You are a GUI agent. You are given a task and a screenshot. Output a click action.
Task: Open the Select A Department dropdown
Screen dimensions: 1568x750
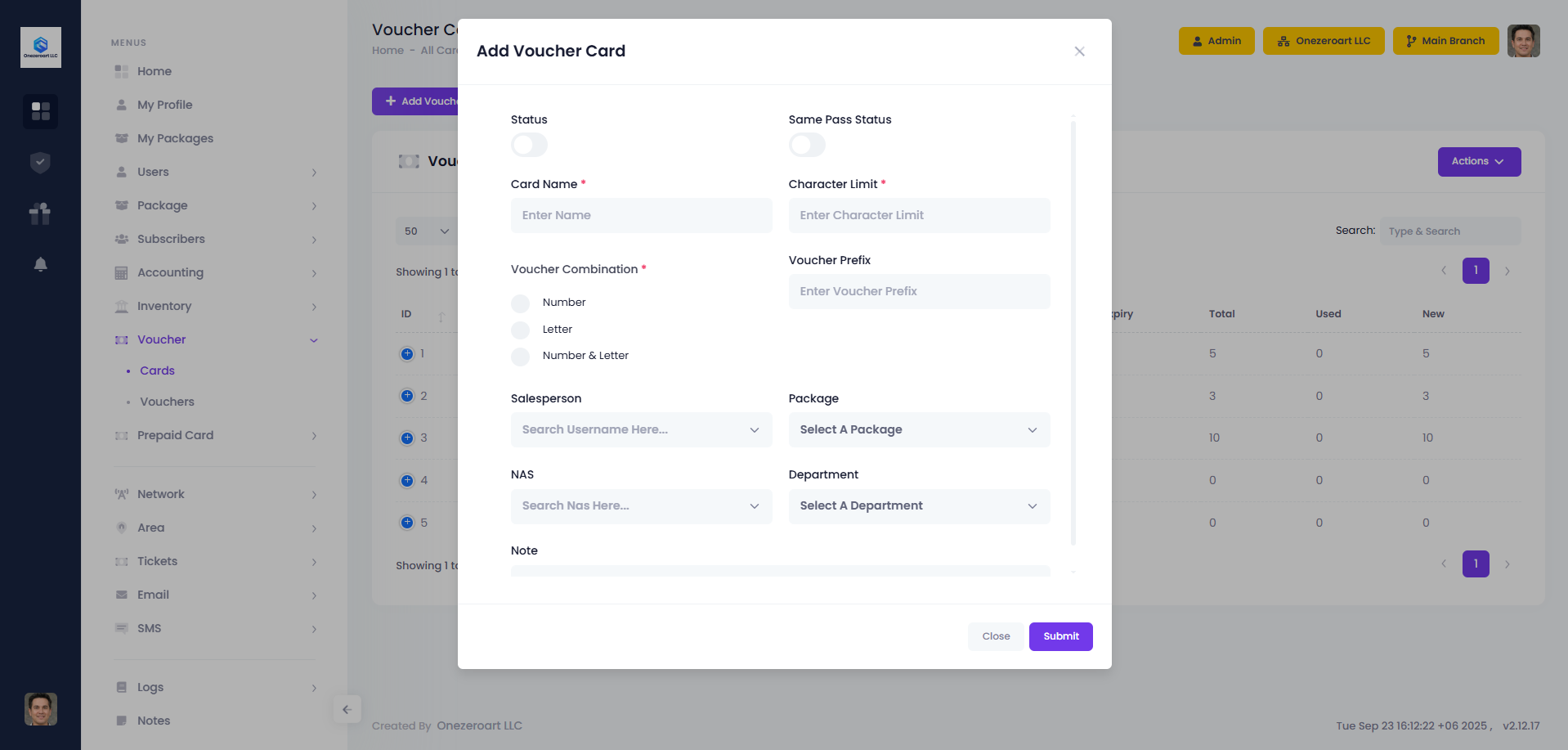coord(919,506)
